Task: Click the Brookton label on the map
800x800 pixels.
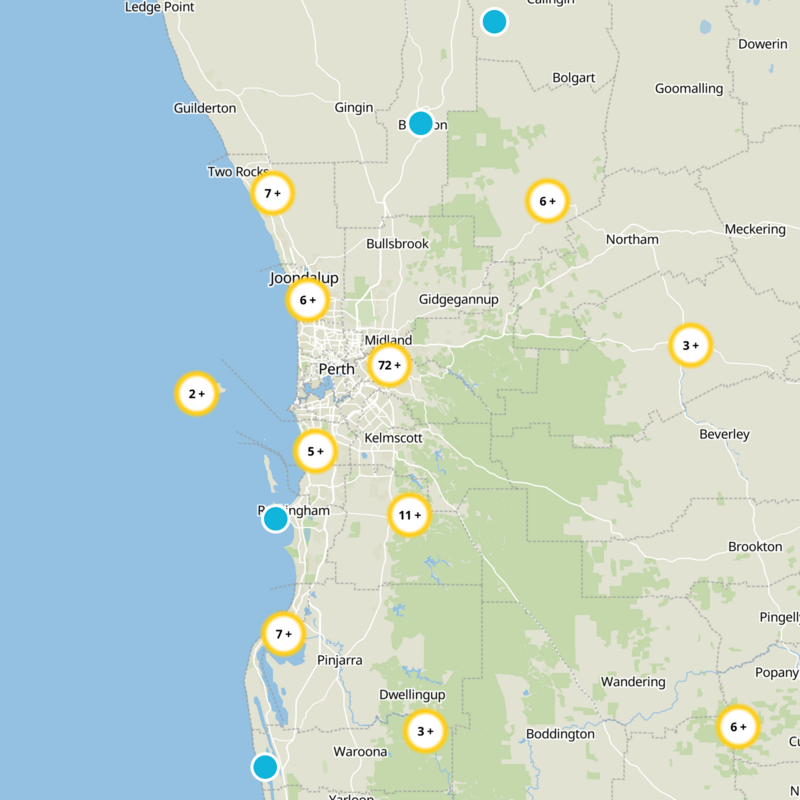Action: tap(754, 546)
